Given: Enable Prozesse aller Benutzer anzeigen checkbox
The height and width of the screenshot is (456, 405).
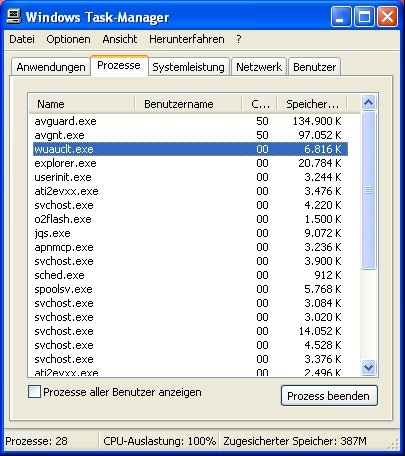Looking at the screenshot, I should pos(34,392).
